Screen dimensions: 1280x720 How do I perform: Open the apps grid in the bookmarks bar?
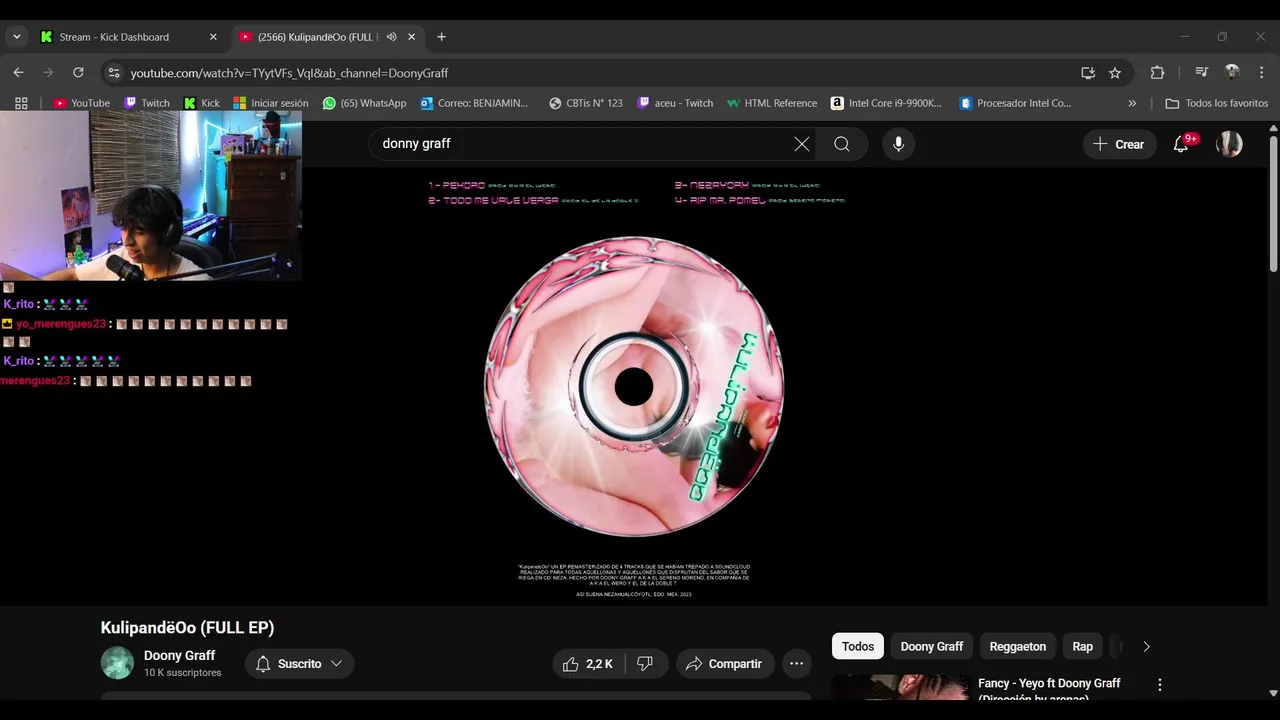(21, 103)
